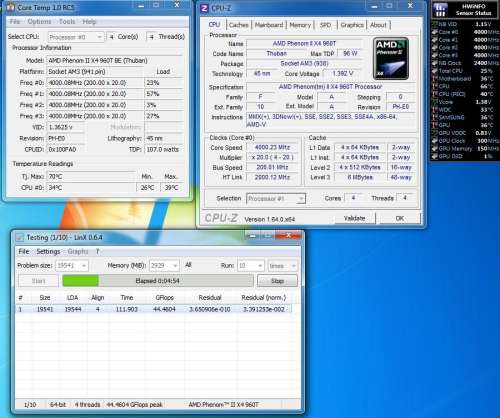Image resolution: width=500 pixels, height=418 pixels.
Task: Click the Level 3 cache 6 MBytes value
Action: 360,177
